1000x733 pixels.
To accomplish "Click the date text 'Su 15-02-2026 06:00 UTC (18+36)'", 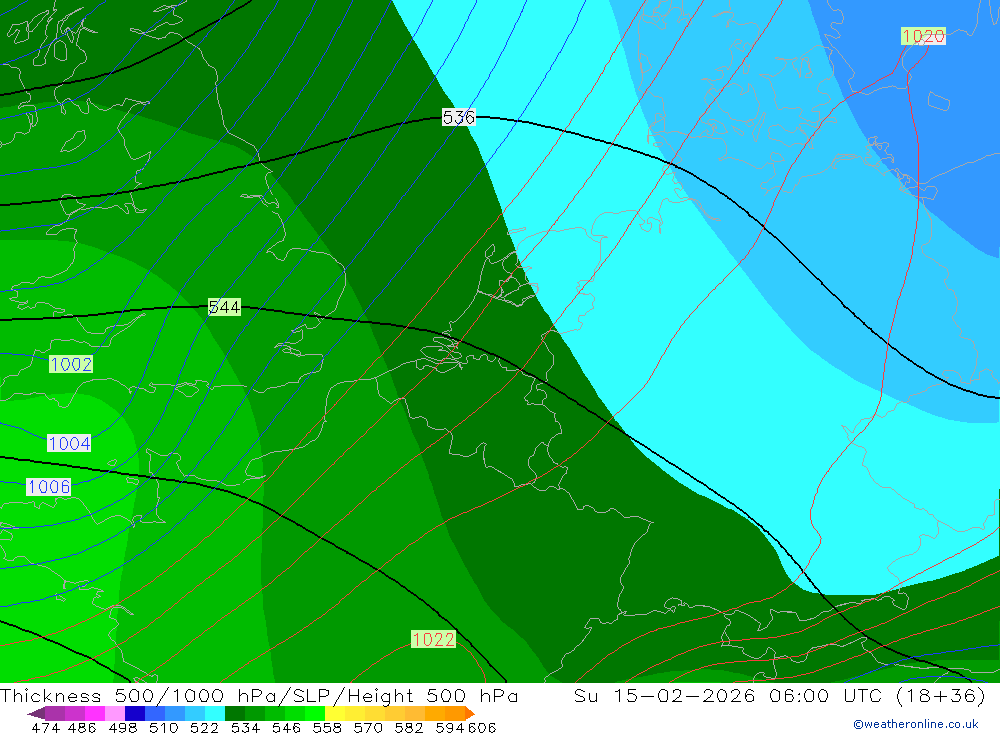I will click(779, 695).
